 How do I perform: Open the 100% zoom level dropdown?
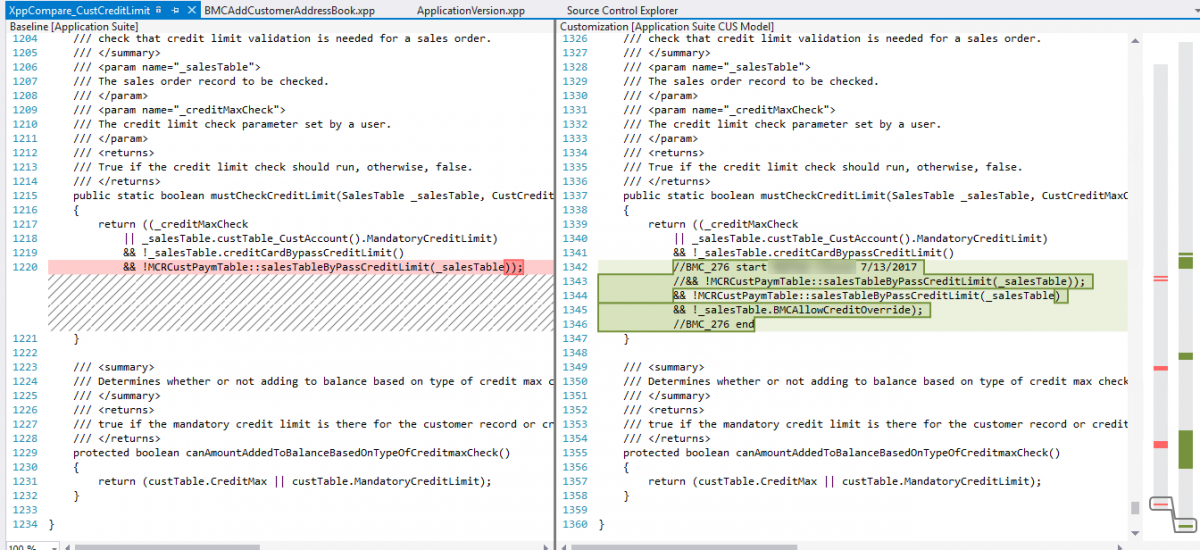coord(41,546)
